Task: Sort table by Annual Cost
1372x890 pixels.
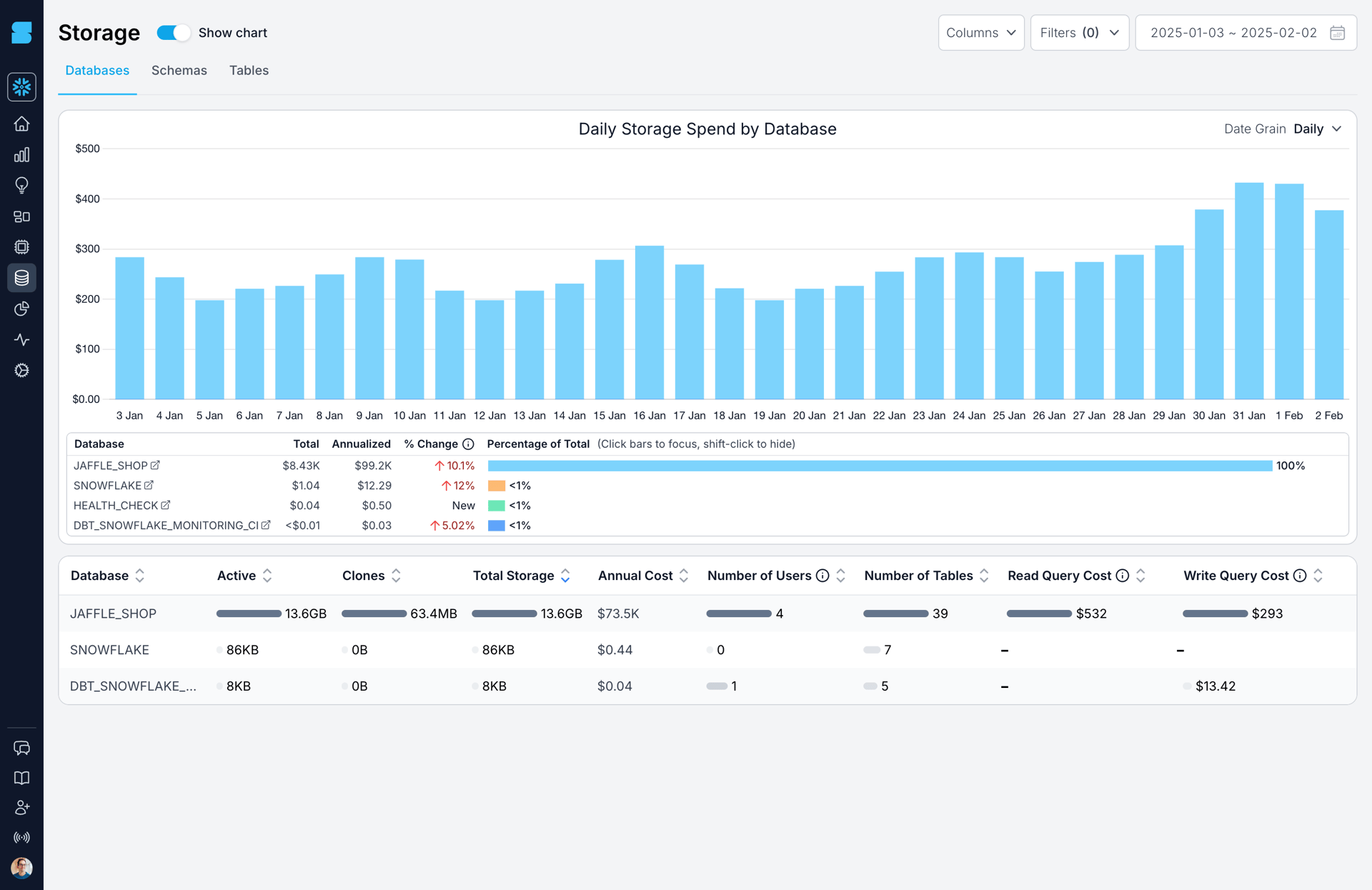Action: click(x=643, y=576)
